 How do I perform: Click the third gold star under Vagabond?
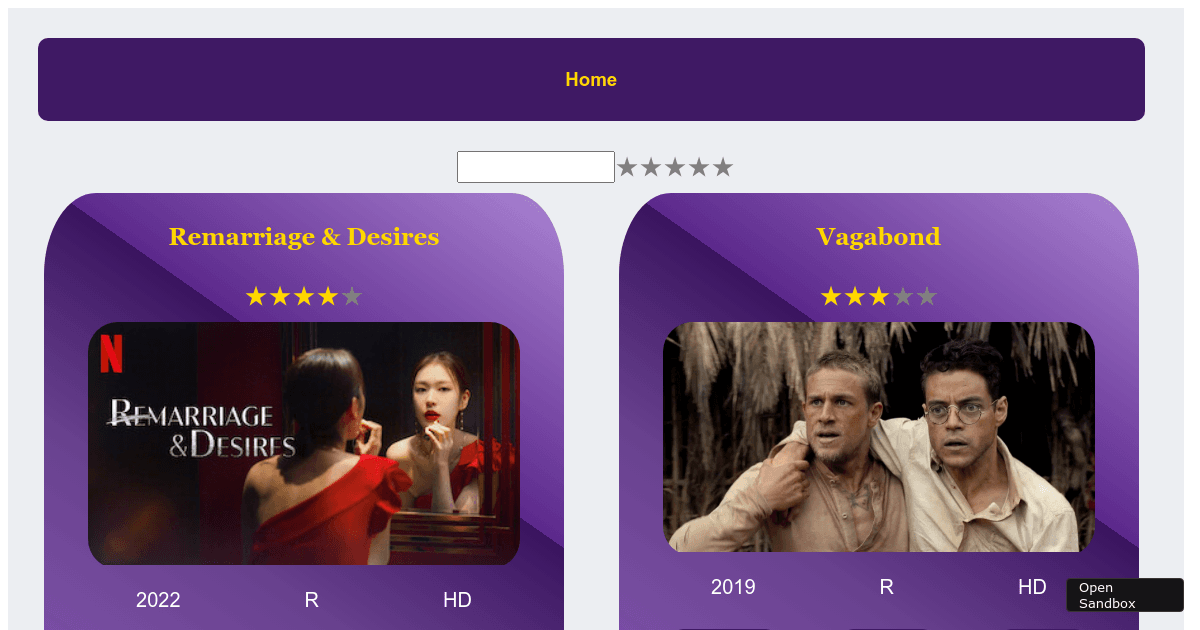pyautogui.click(x=879, y=297)
